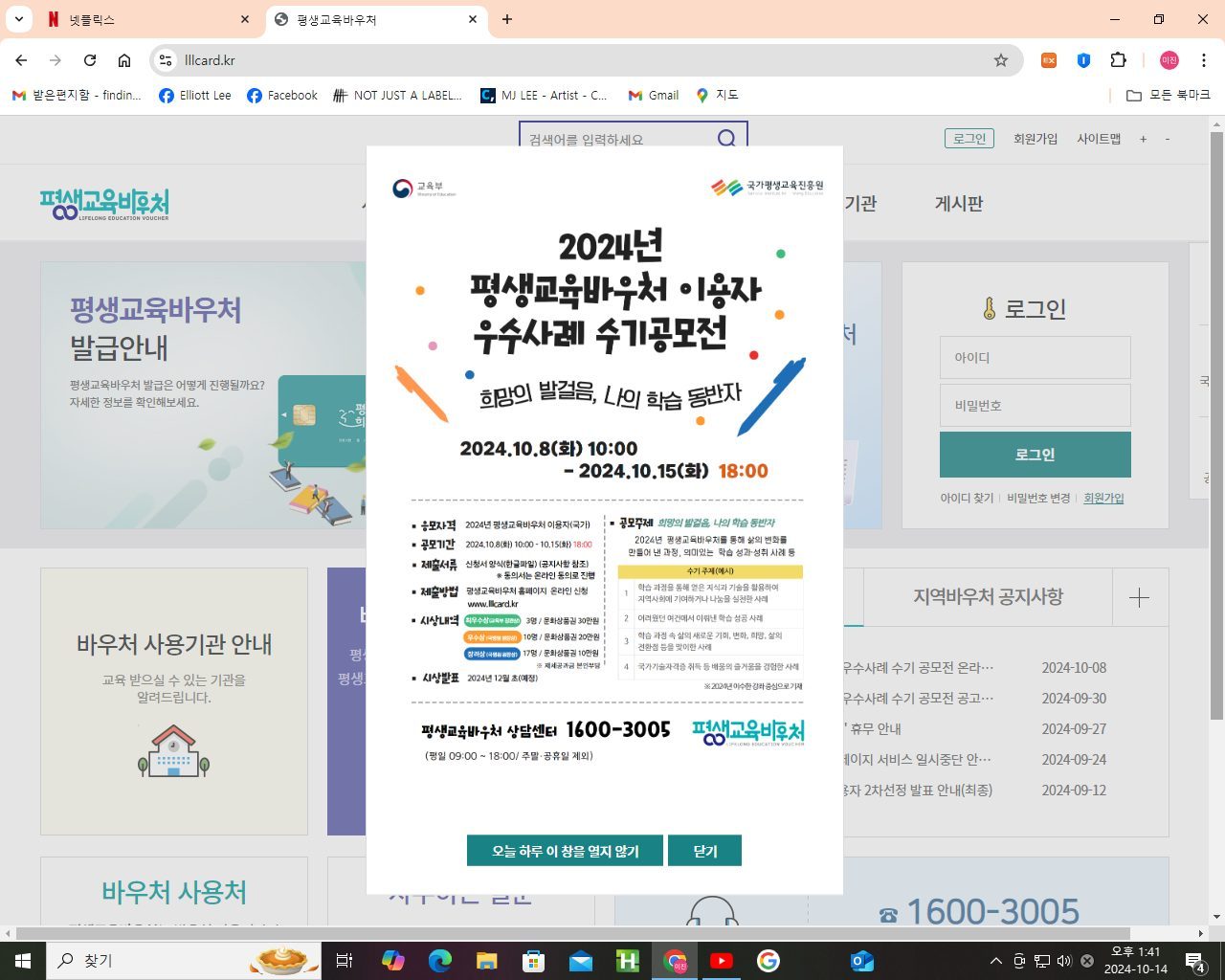Close the 넷플릭스 tab
This screenshot has height=980, width=1225.
point(245,19)
